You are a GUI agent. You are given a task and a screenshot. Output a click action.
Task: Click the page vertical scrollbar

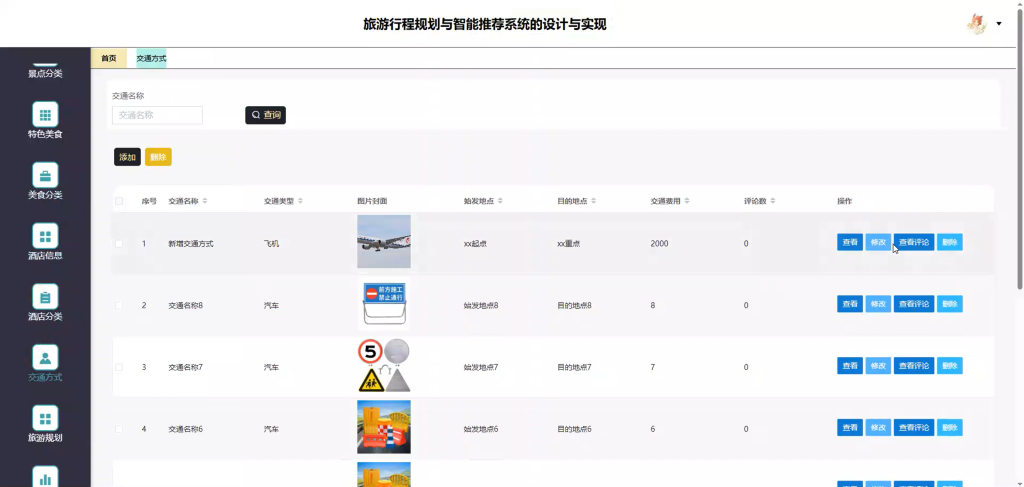[1020, 147]
